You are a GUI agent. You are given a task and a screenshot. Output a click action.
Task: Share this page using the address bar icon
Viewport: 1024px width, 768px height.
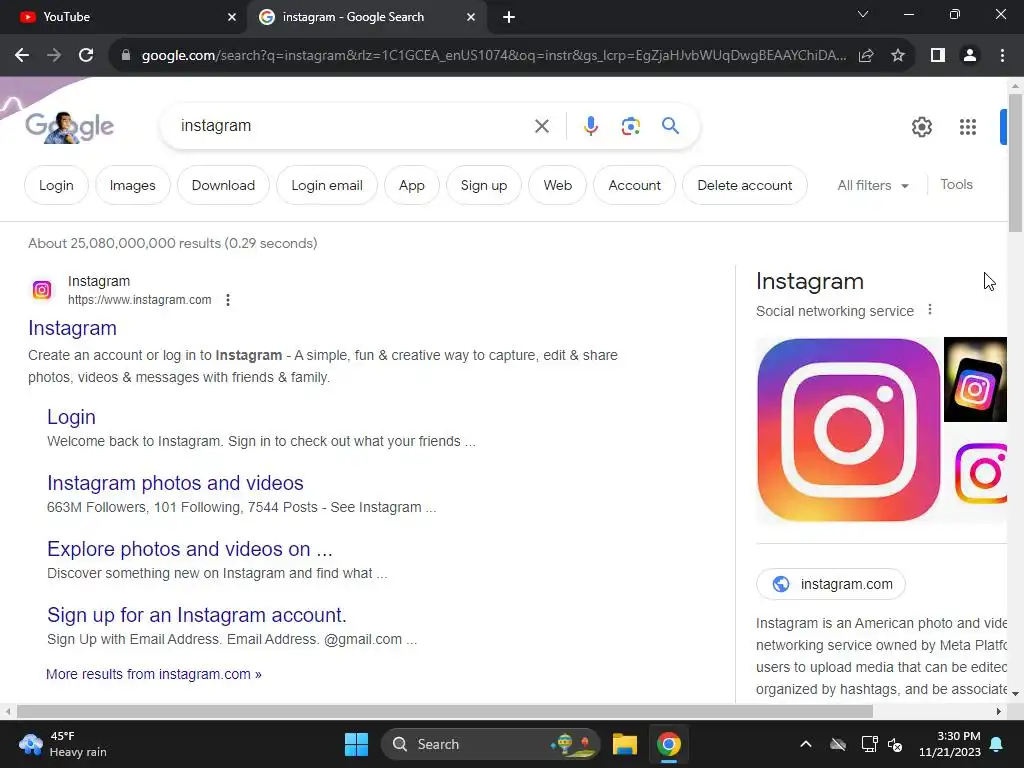click(x=866, y=56)
